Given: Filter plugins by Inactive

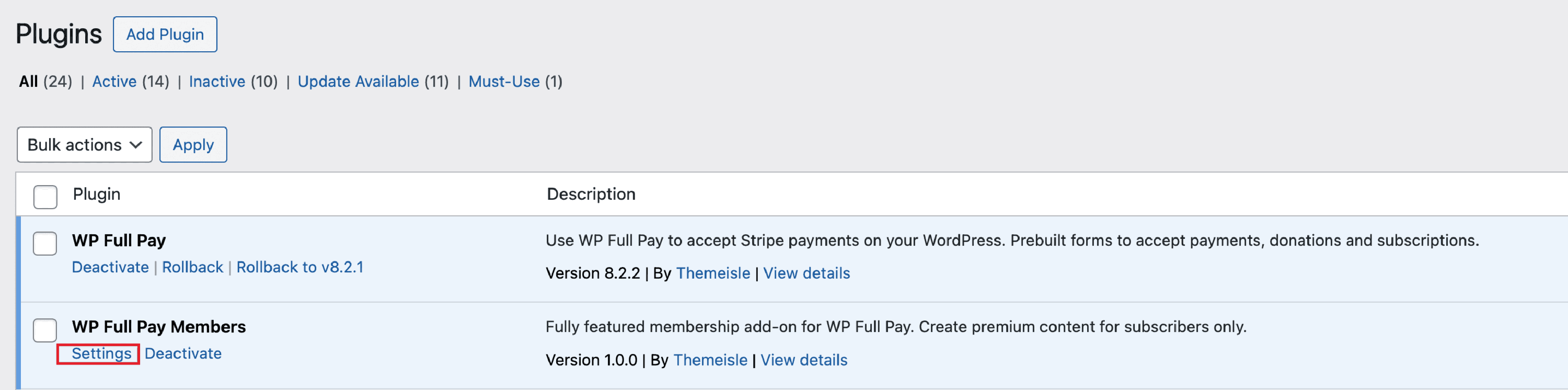Looking at the screenshot, I should [217, 82].
